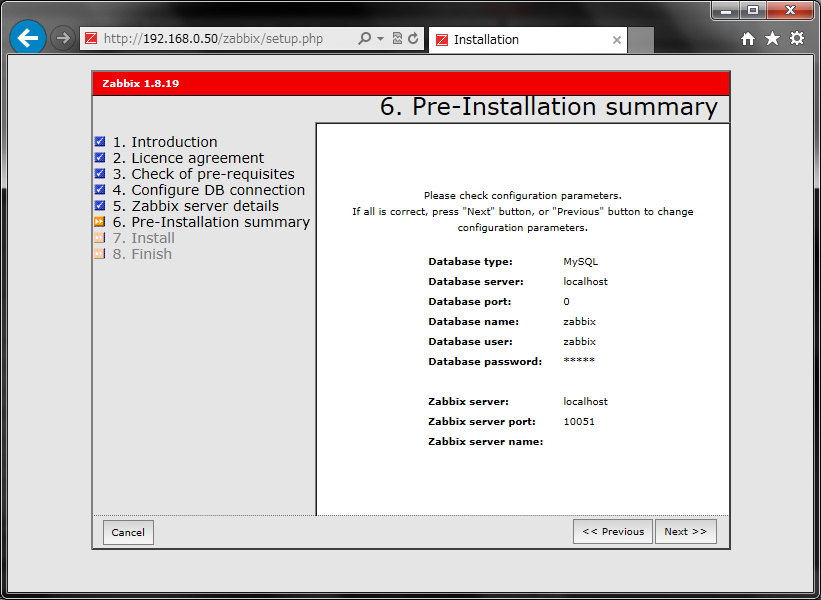
Task: Click the 'Please check configuration parameters.' text
Action: 523,195
